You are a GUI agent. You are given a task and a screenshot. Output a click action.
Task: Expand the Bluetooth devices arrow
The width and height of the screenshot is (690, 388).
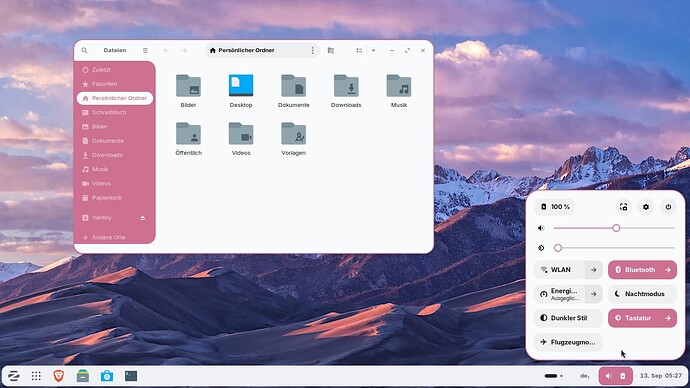pyautogui.click(x=668, y=270)
